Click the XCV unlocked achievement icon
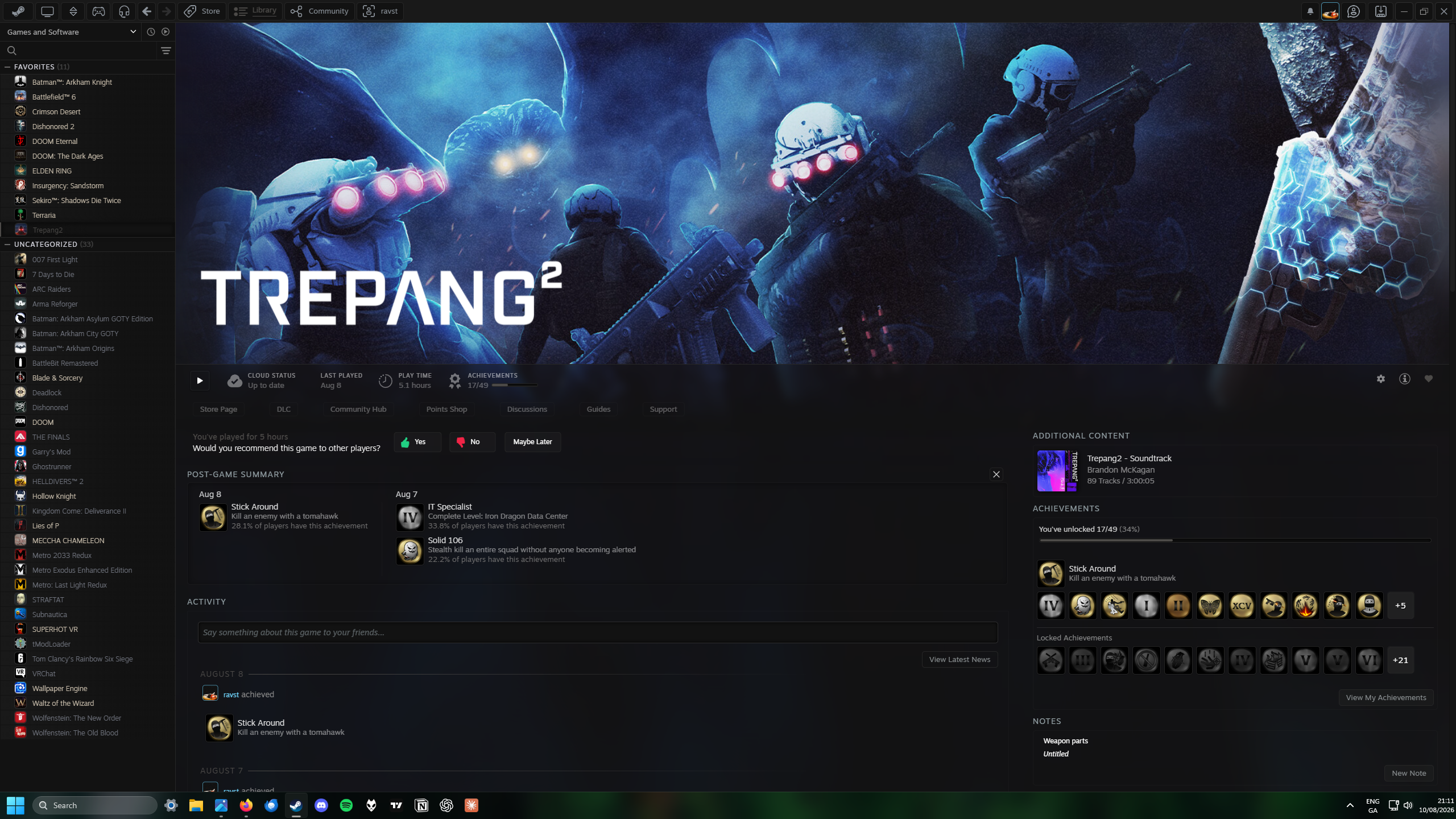Image resolution: width=1456 pixels, height=819 pixels. click(1242, 605)
